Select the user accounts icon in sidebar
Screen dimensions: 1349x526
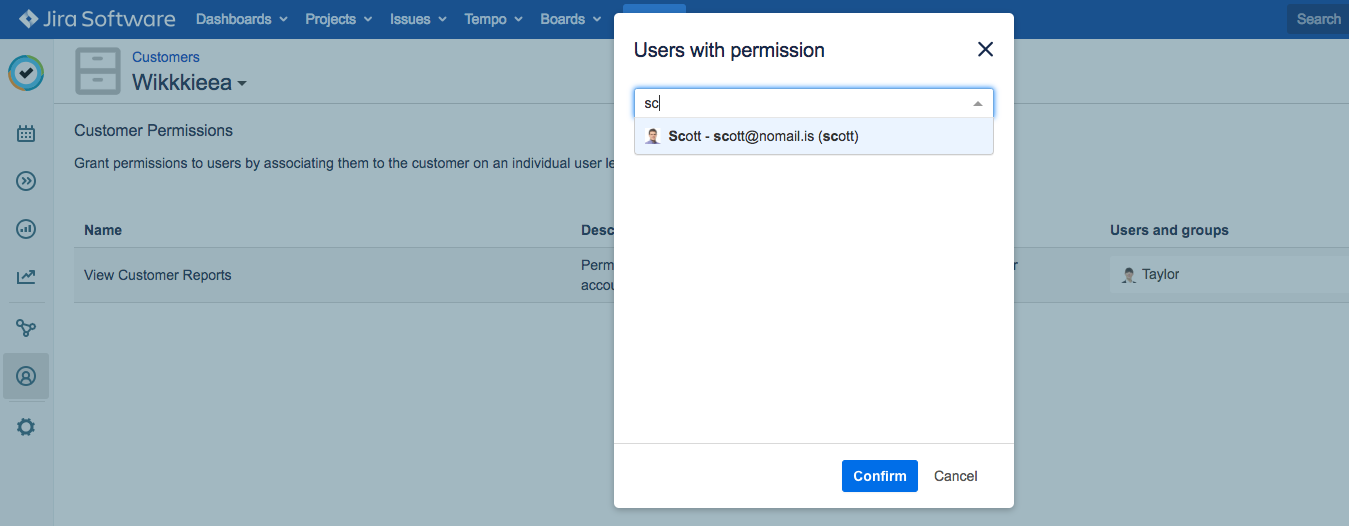(x=26, y=376)
